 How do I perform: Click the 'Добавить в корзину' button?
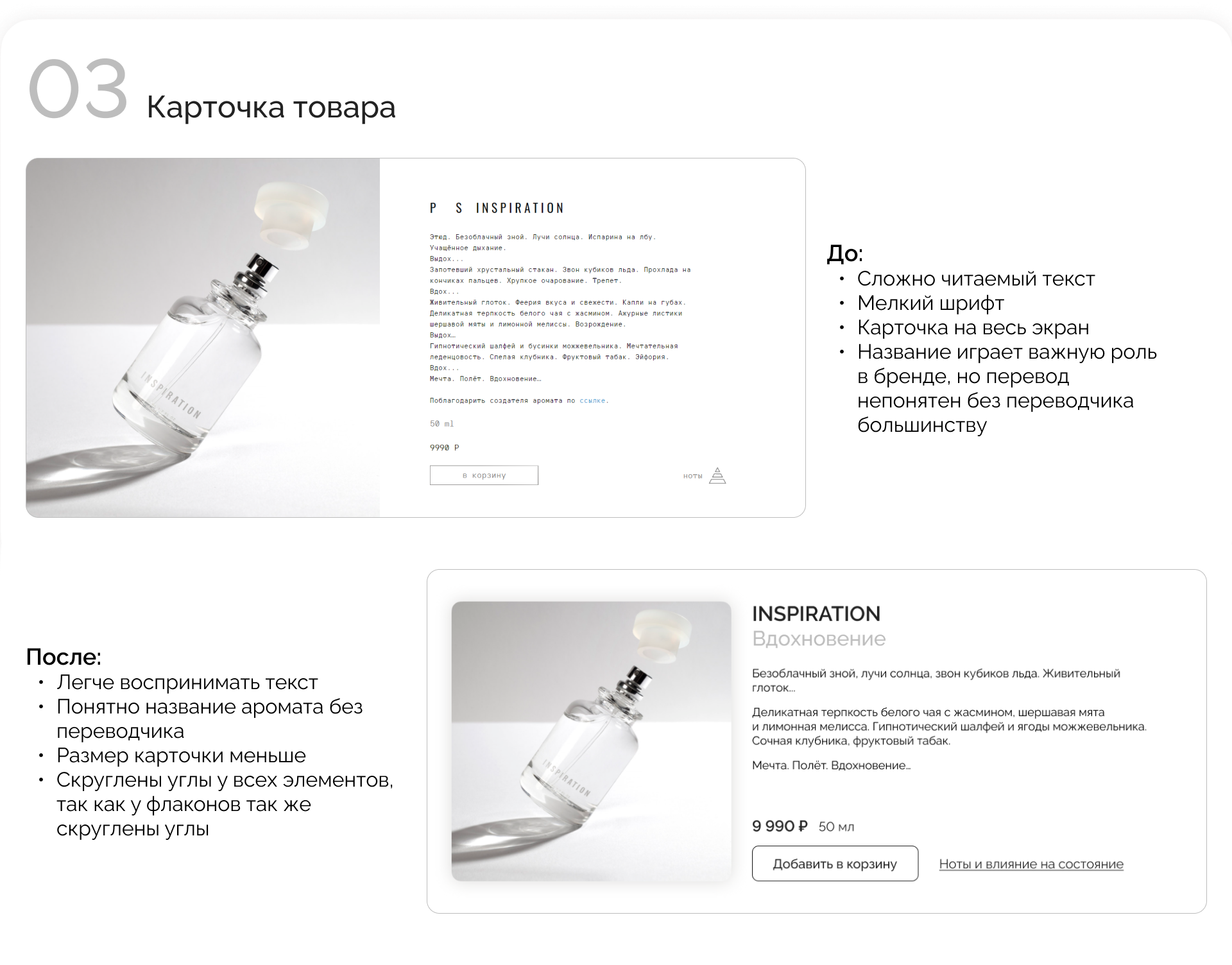835,864
